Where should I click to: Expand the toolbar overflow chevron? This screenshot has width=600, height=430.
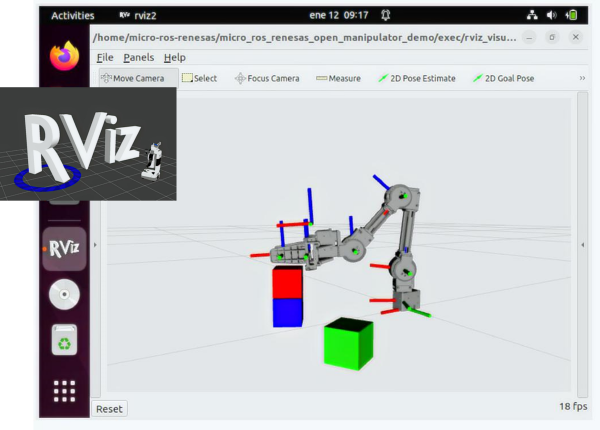click(582, 78)
